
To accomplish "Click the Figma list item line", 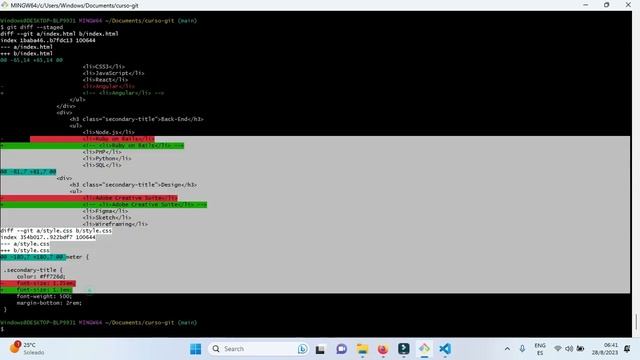I will point(105,211).
